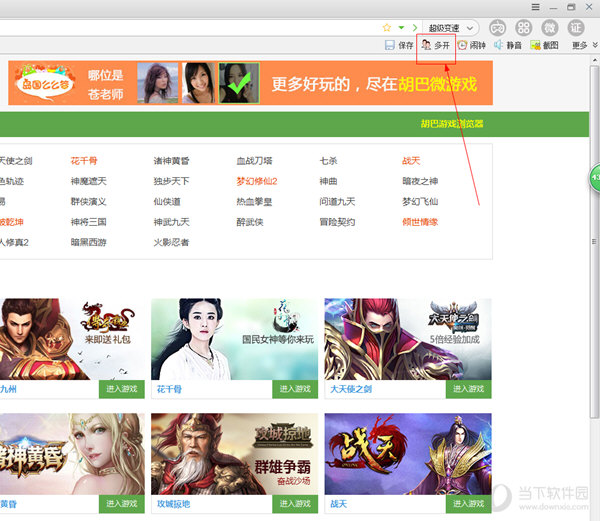This screenshot has width=600, height=521.
Task: Bookmark page with the star icon
Action: click(x=387, y=28)
